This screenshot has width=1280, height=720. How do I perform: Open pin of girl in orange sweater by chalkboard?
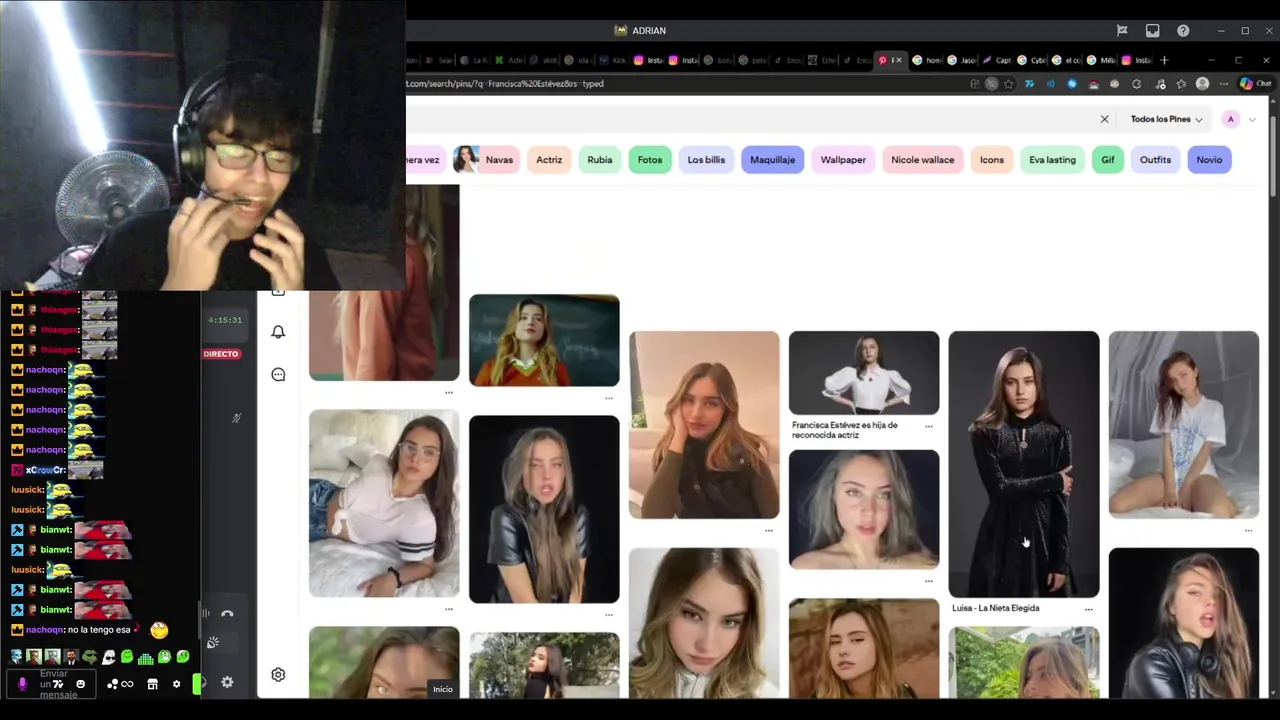click(544, 340)
